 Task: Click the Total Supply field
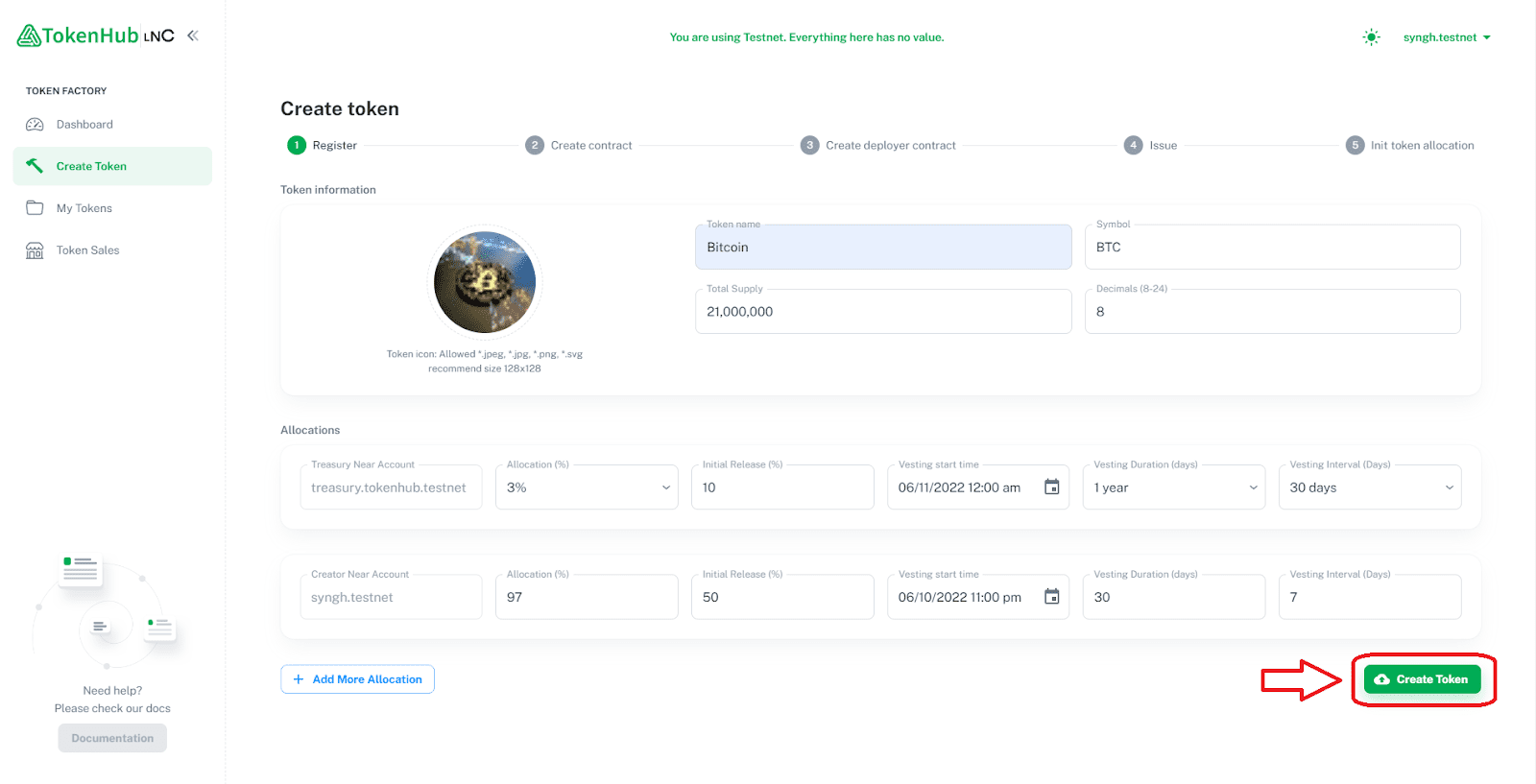[883, 311]
